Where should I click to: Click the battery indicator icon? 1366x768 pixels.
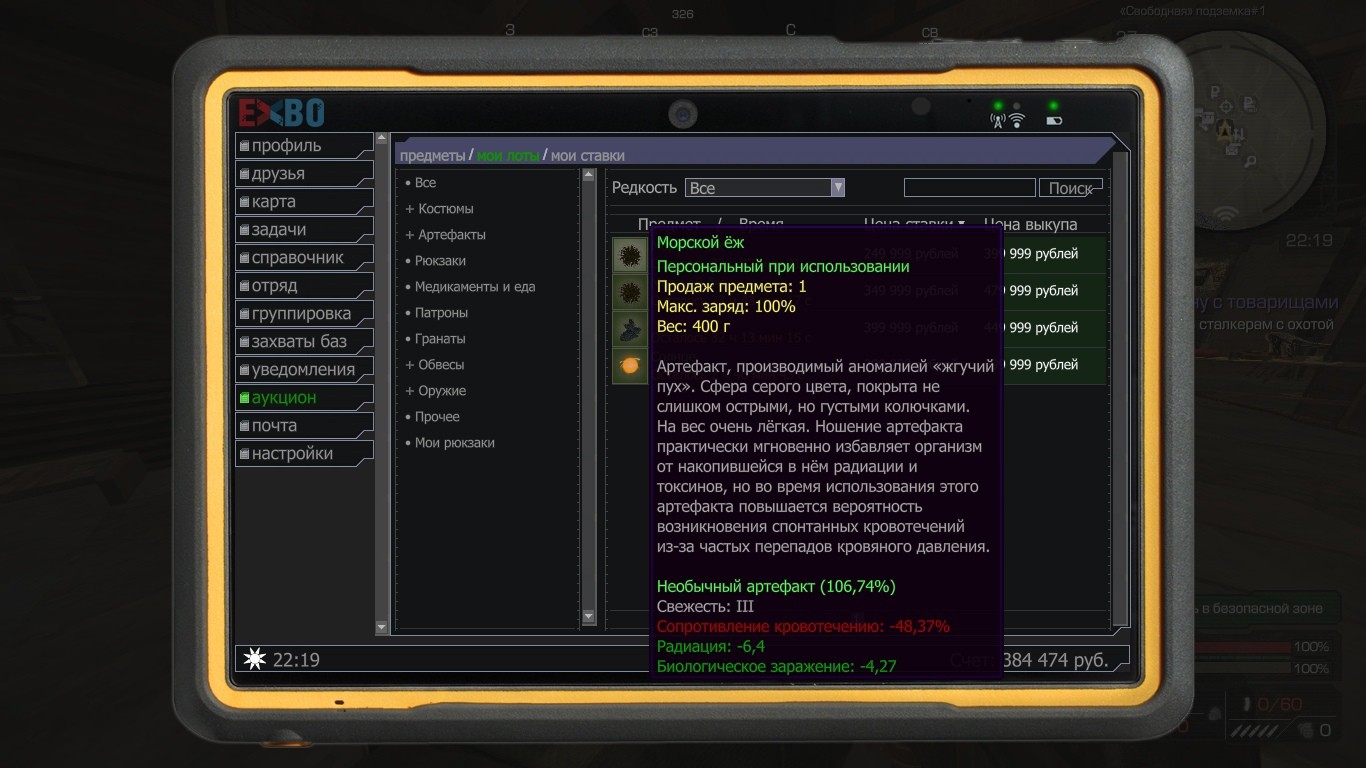(x=1054, y=121)
